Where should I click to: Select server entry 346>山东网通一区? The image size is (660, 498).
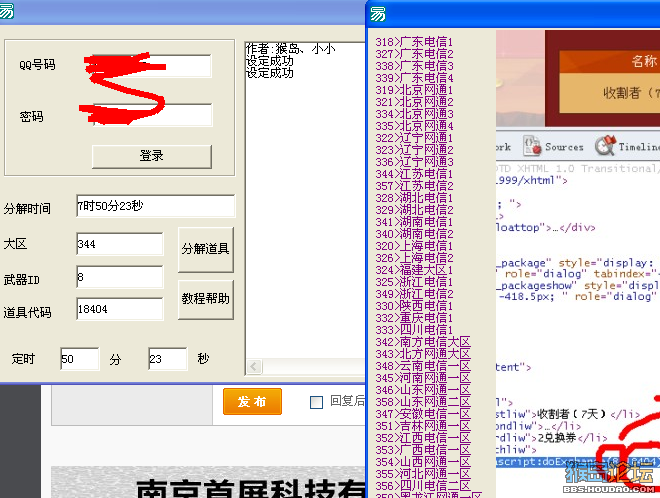click(423, 390)
